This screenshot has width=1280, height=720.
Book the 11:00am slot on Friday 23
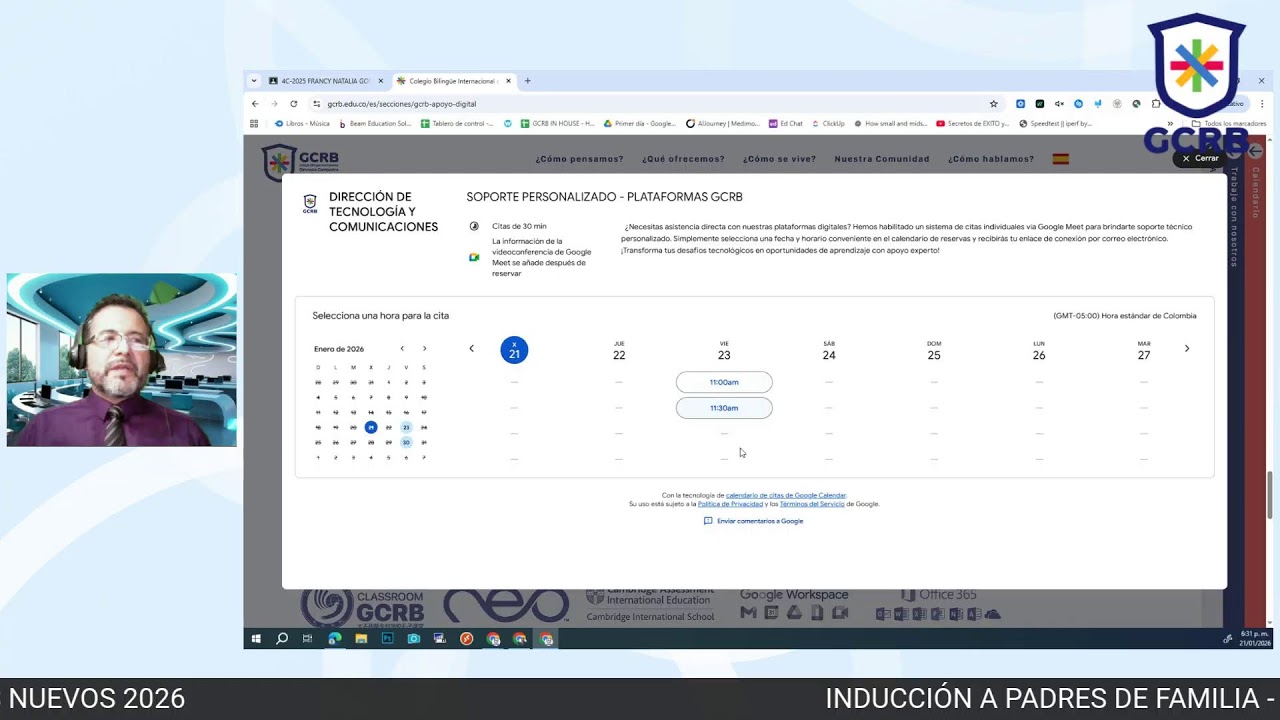pos(724,382)
